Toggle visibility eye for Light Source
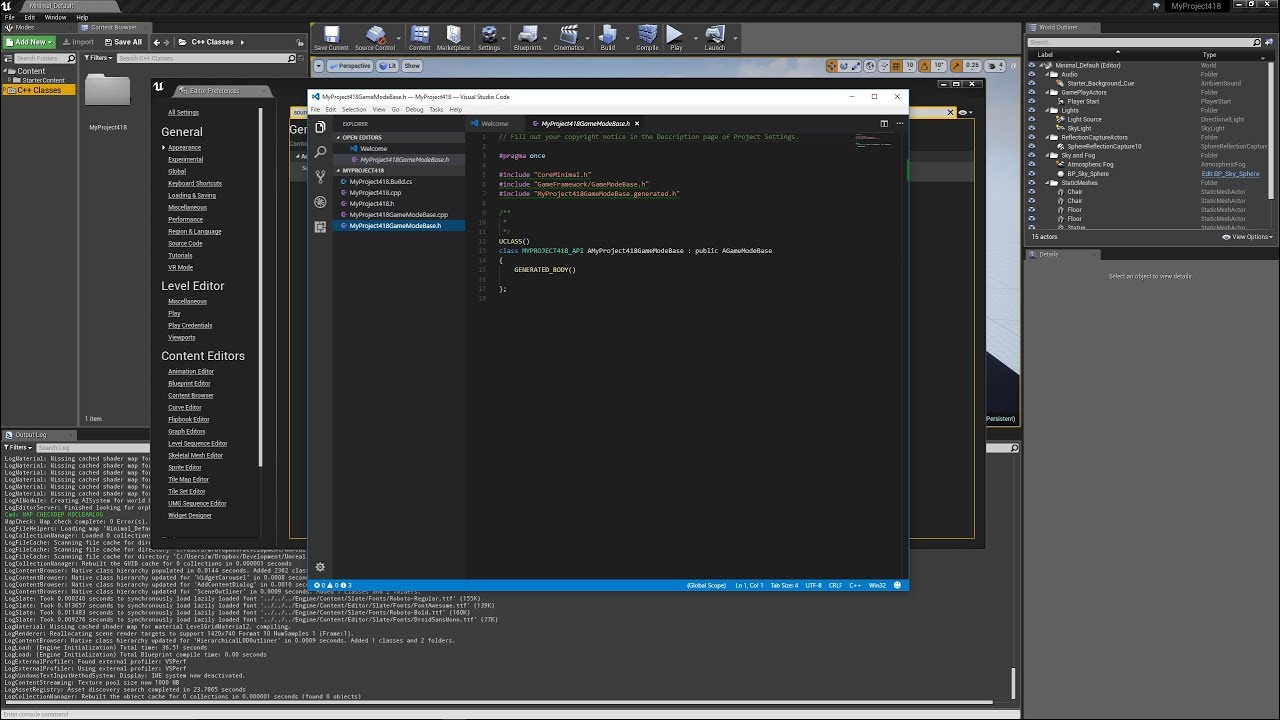The image size is (1280, 720). point(1033,119)
